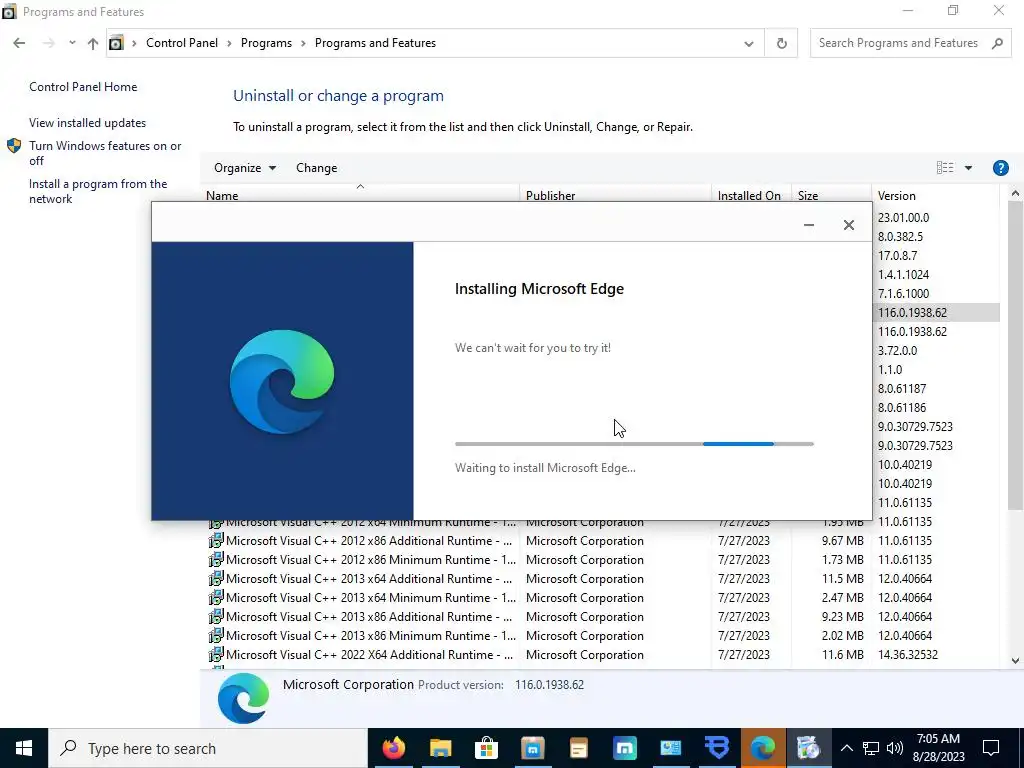Switch to the Edge installer taskbar icon
Viewport: 1024px width, 768px height.
point(763,748)
